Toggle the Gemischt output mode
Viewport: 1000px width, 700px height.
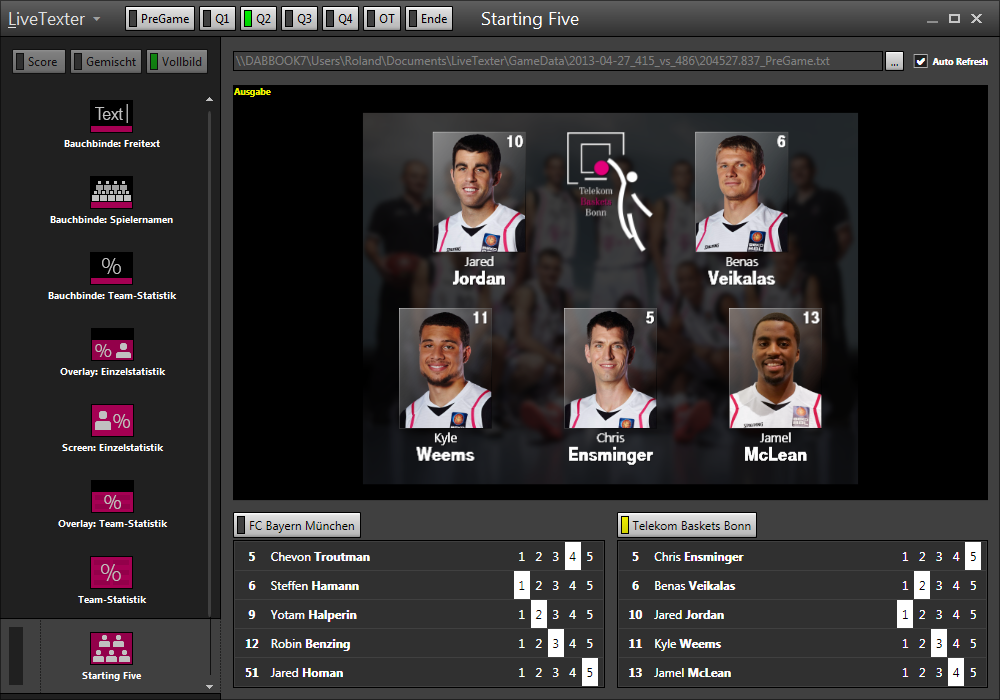tap(105, 62)
